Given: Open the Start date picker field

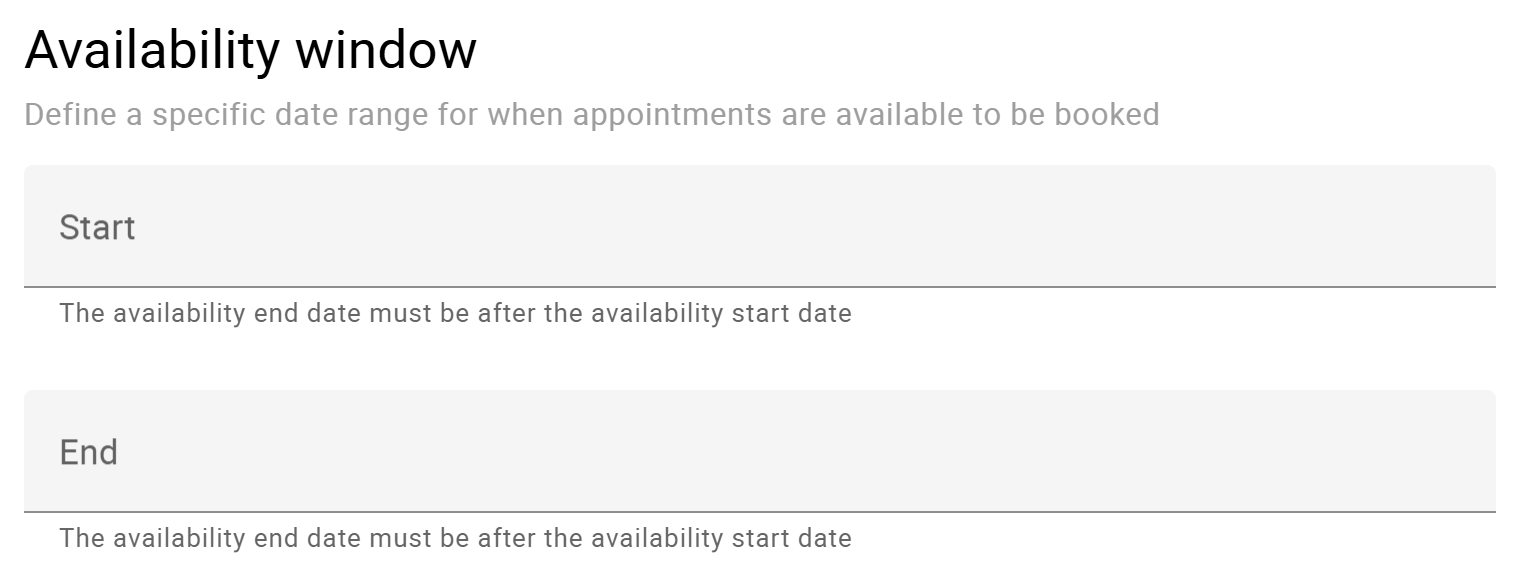Looking at the screenshot, I should 760,226.
